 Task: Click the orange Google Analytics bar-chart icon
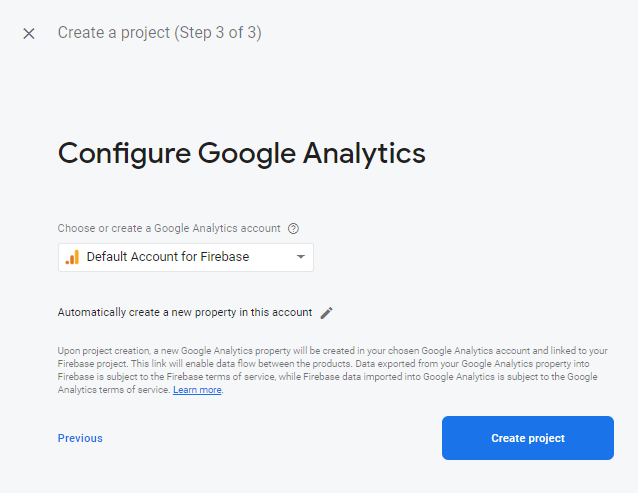point(72,257)
